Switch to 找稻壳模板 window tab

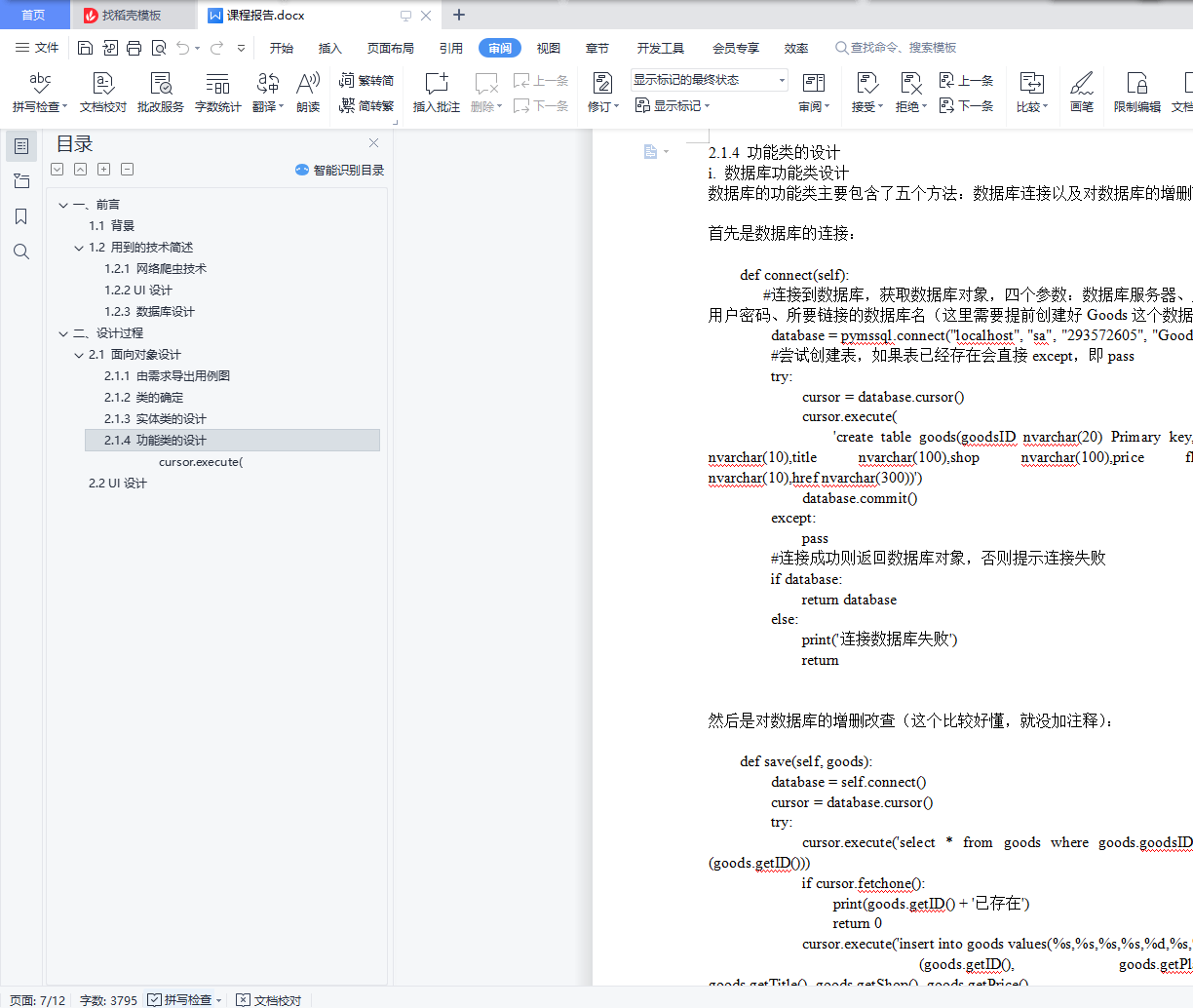tap(133, 15)
